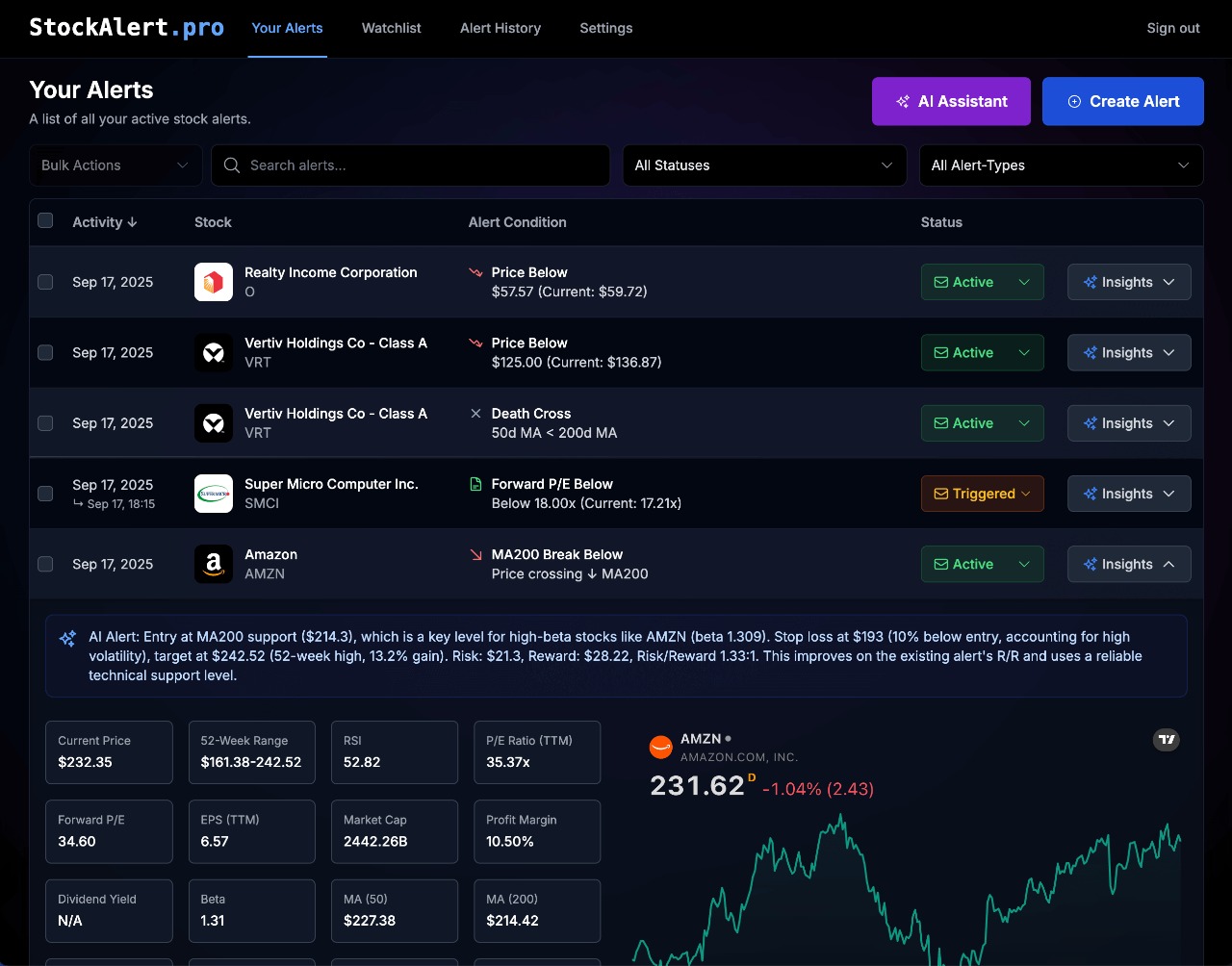The image size is (1232, 966).
Task: Open the TradingView logo on the chart widget
Action: [1167, 740]
